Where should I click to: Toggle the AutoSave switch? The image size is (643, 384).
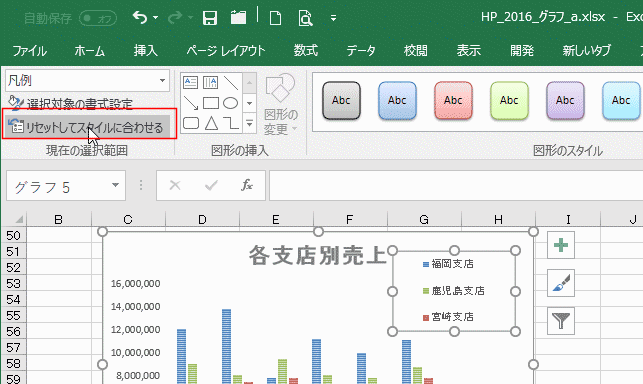98,18
